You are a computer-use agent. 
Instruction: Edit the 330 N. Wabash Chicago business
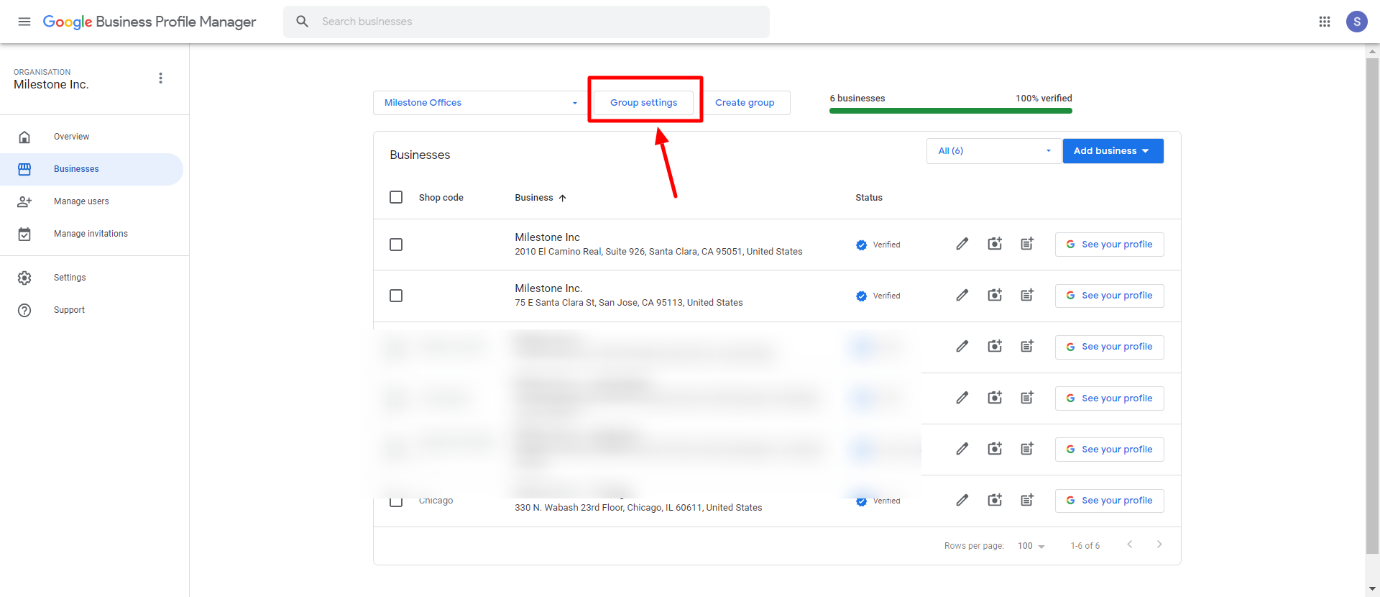click(x=962, y=500)
